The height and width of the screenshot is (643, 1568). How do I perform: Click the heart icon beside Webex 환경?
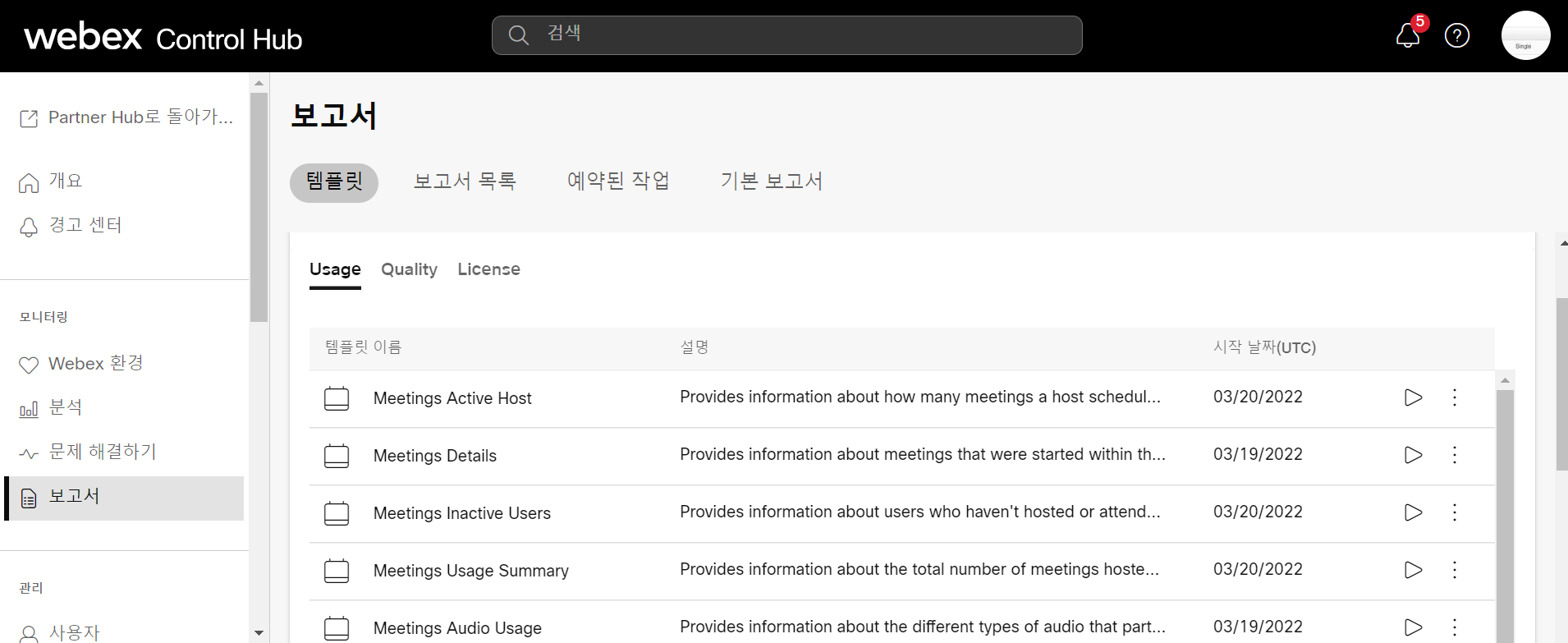pos(29,365)
